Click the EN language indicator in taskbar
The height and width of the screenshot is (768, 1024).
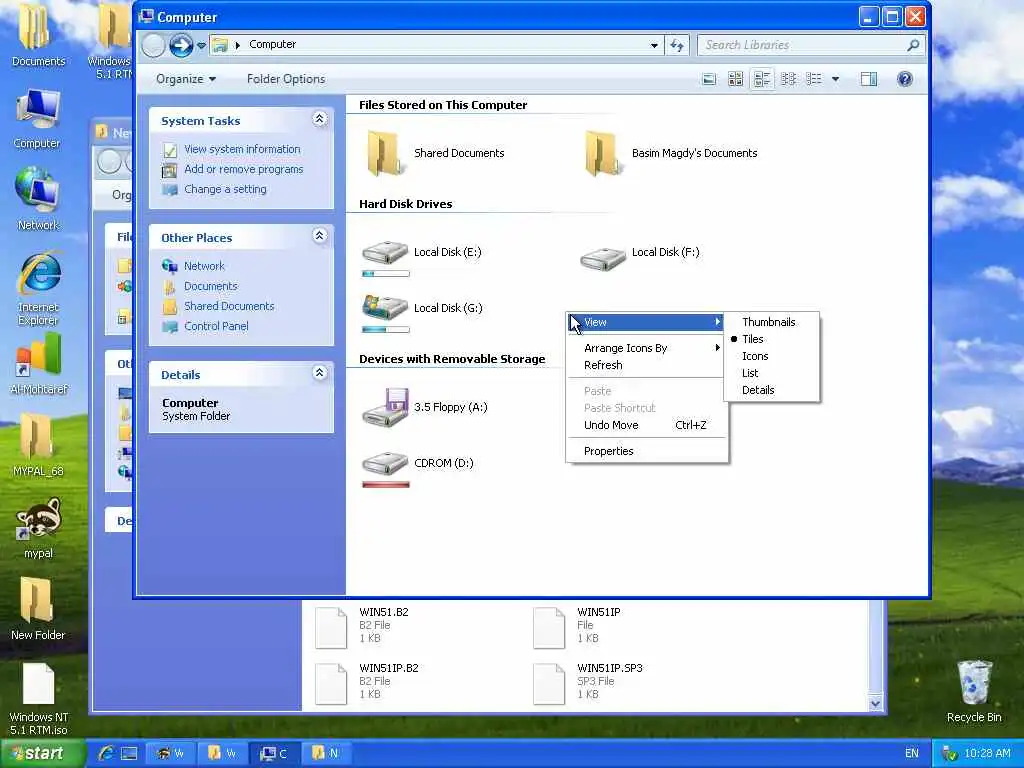click(912, 753)
